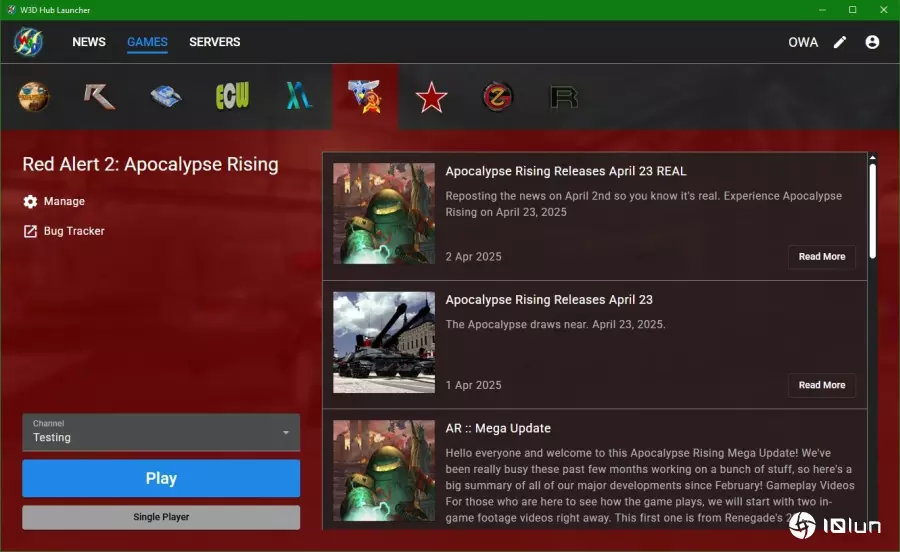Open the Apocalypse tank thumbnail image
The width and height of the screenshot is (900, 552).
click(384, 342)
